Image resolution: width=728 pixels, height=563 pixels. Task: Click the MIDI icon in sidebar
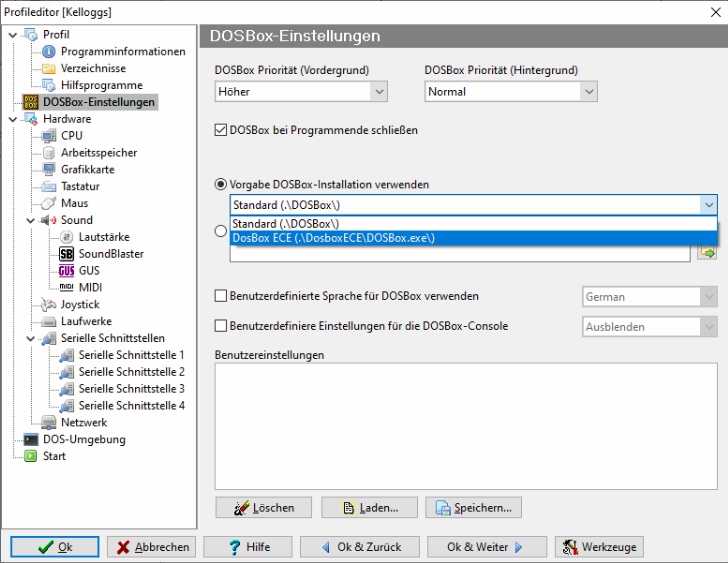point(67,288)
